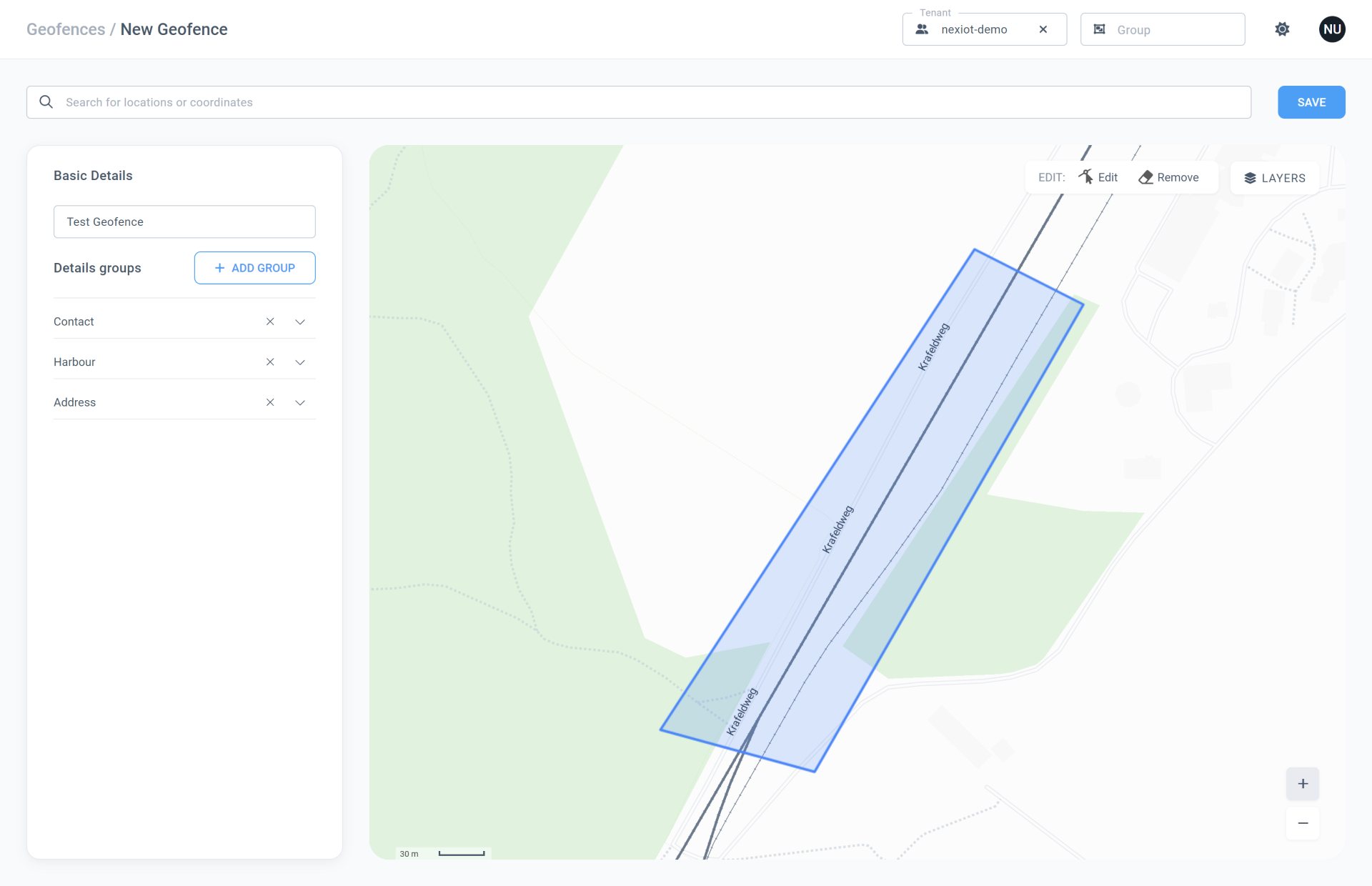Edit the Test Geofence name field
1372x886 pixels.
(x=184, y=221)
